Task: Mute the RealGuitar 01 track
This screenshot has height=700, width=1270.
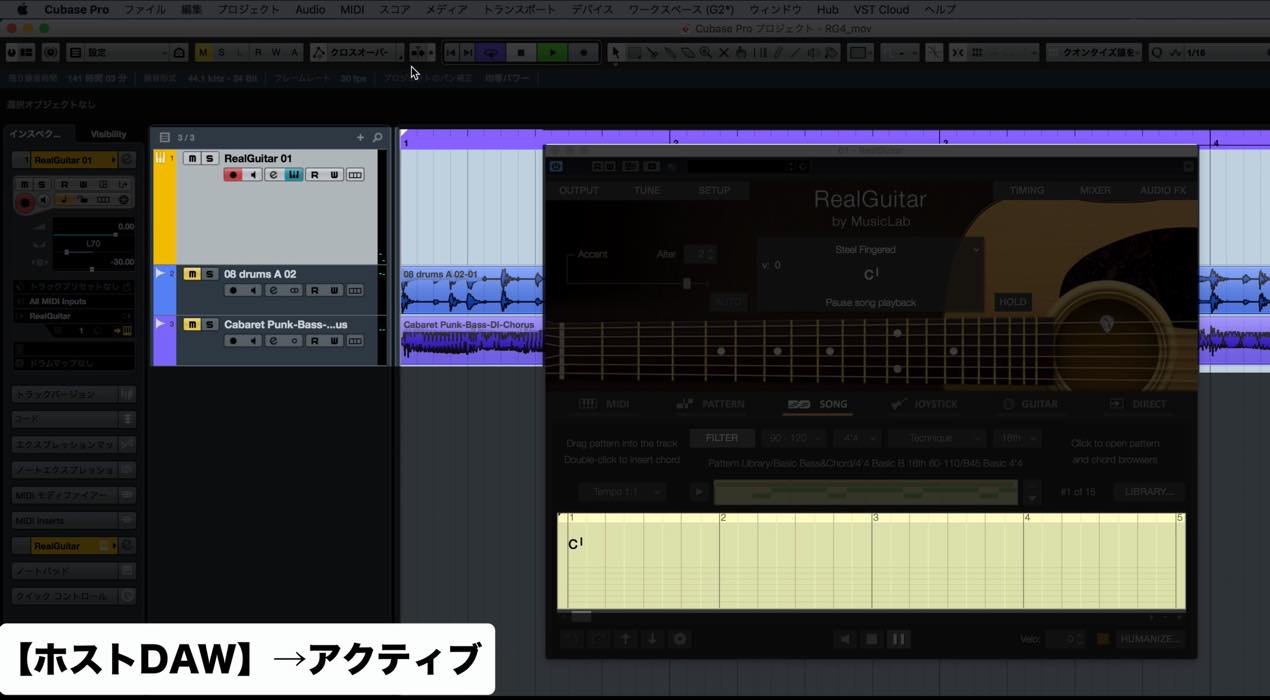Action: [192, 158]
